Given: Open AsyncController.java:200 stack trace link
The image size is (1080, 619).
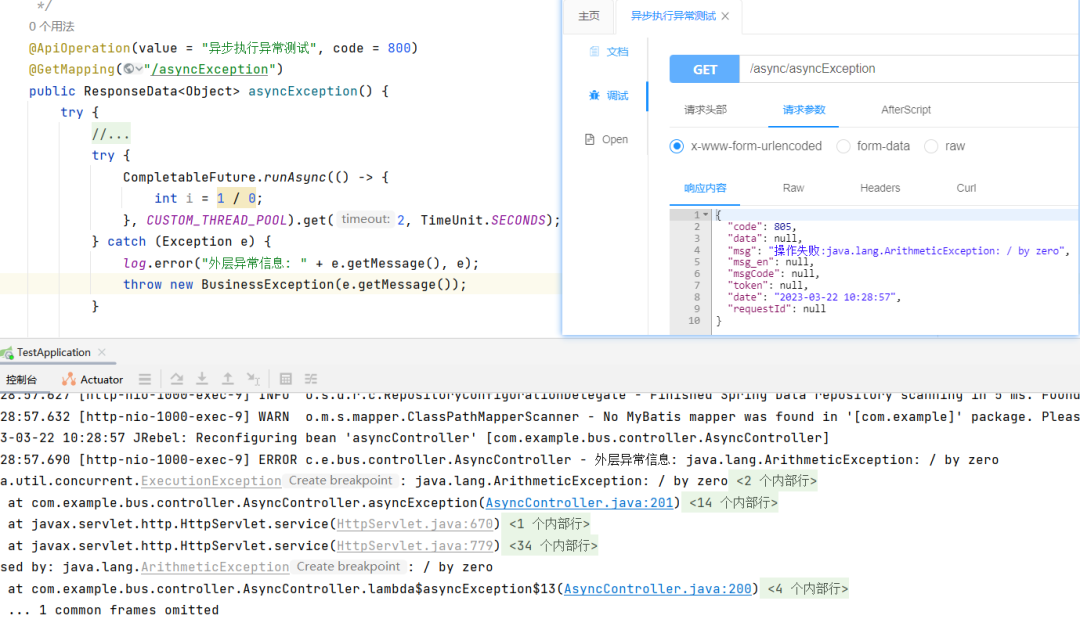Looking at the screenshot, I should (x=658, y=589).
